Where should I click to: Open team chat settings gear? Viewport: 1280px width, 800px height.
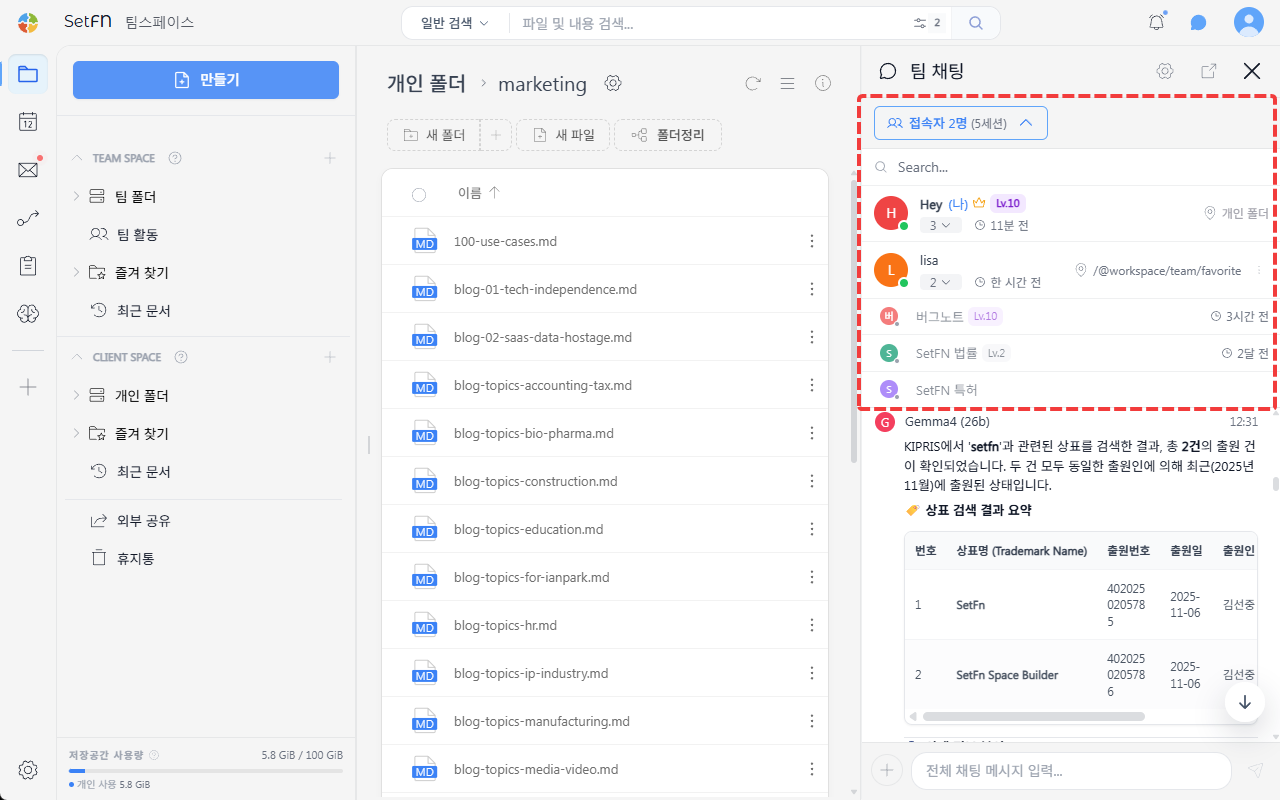pyautogui.click(x=1165, y=71)
